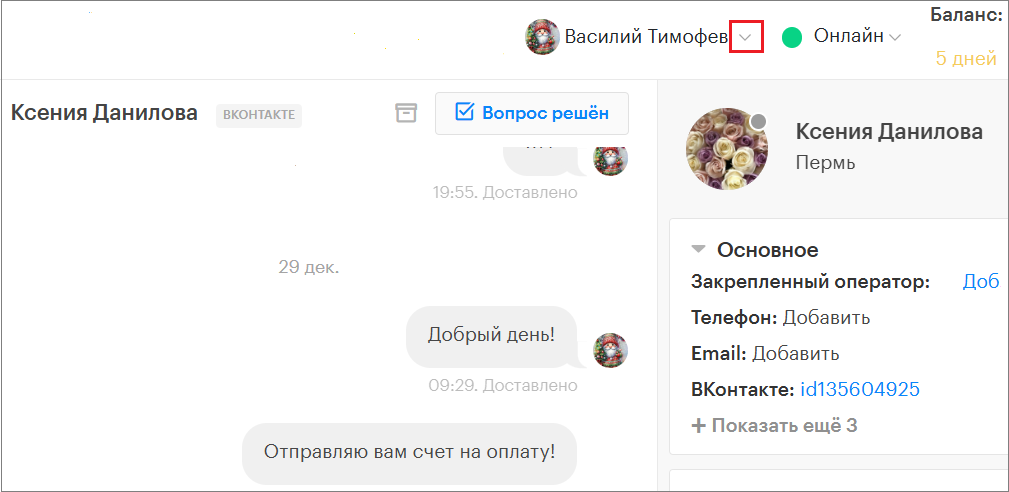Viewport: 1009px width, 492px height.
Task: Click the checkmark icon in Вопрос решён
Action: 464,112
